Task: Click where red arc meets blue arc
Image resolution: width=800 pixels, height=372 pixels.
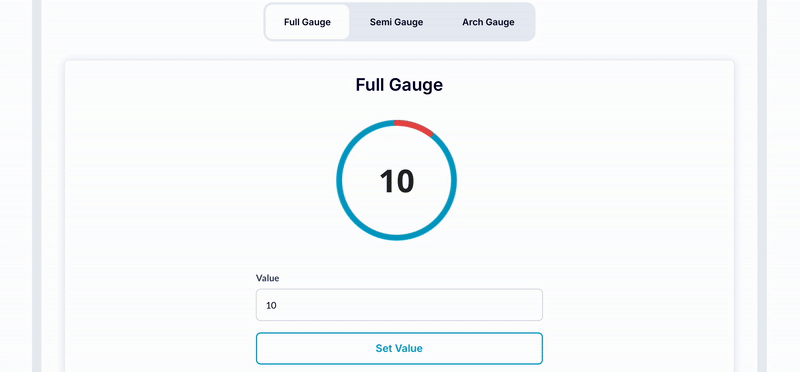Action: tap(433, 134)
